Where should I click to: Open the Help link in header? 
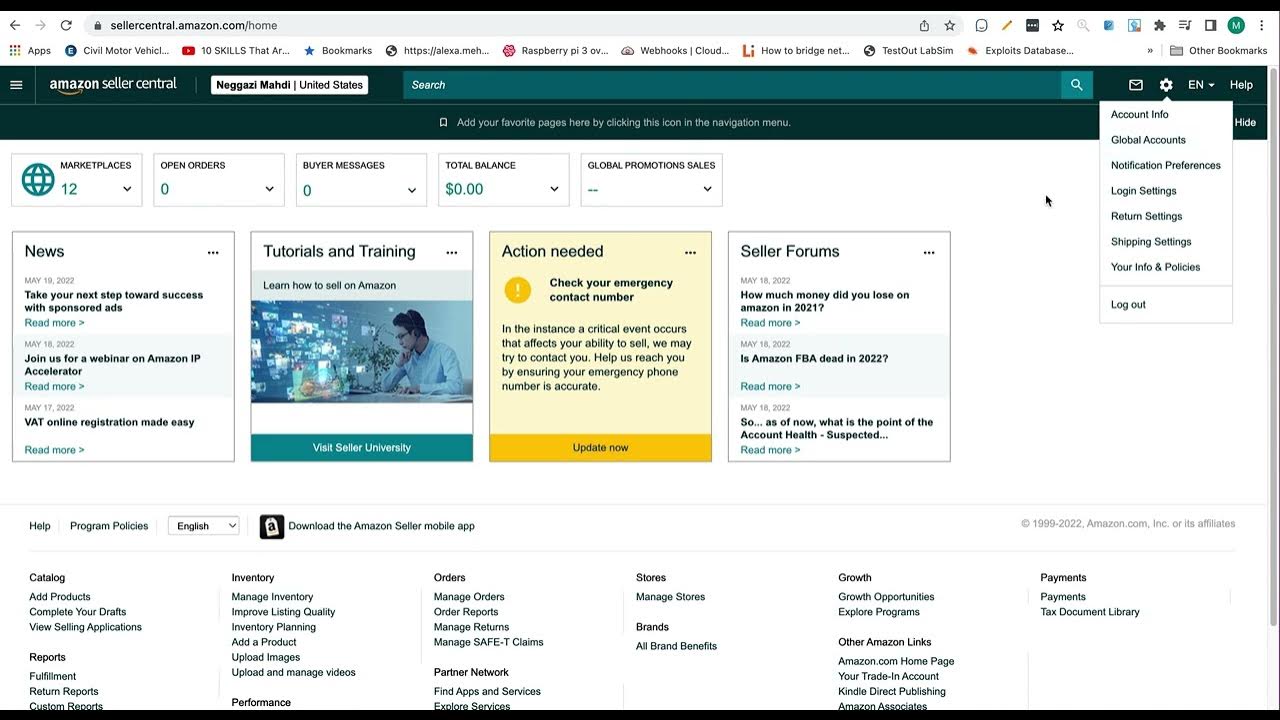coord(1241,85)
